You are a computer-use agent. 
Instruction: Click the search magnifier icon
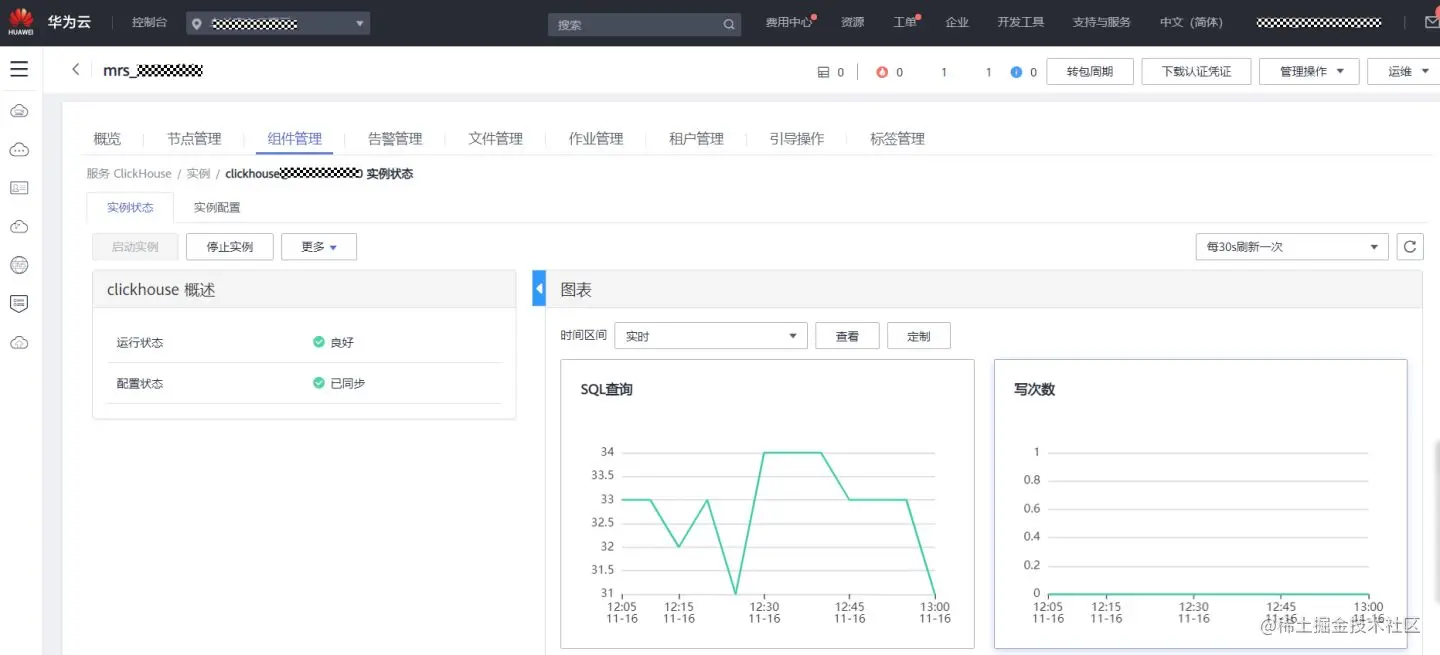729,24
